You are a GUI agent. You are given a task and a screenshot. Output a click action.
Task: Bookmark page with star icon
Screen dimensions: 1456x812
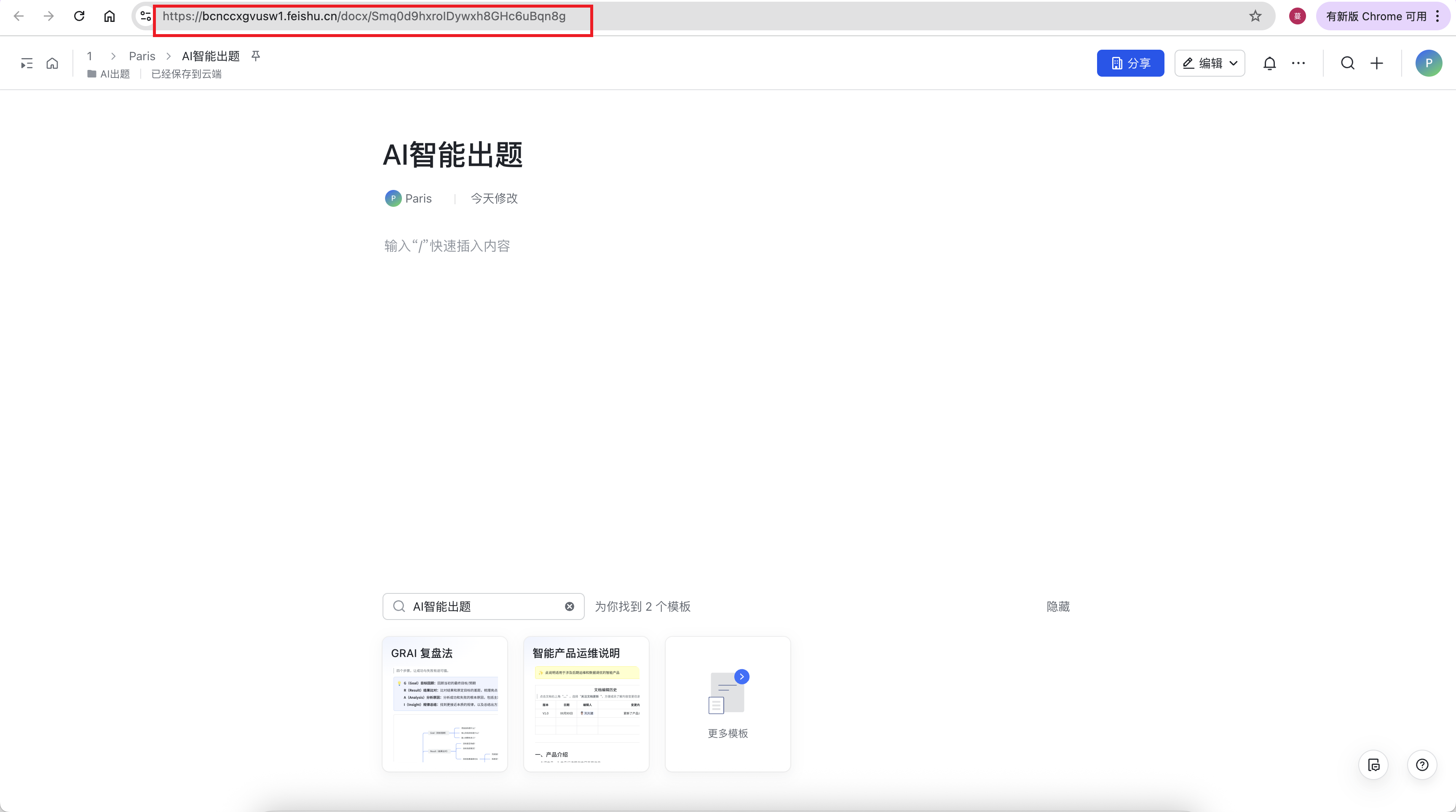click(x=1255, y=16)
